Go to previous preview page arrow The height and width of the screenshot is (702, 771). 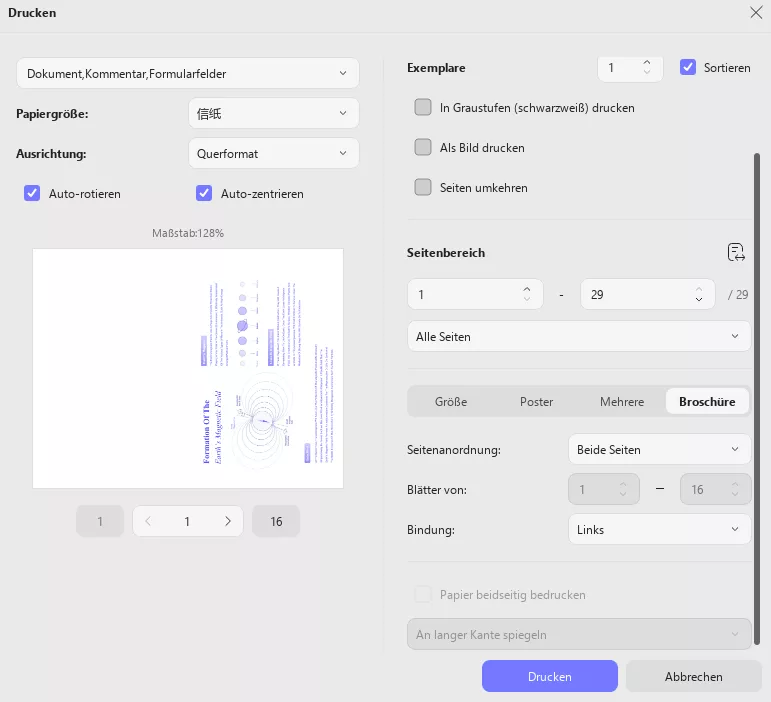(148, 521)
